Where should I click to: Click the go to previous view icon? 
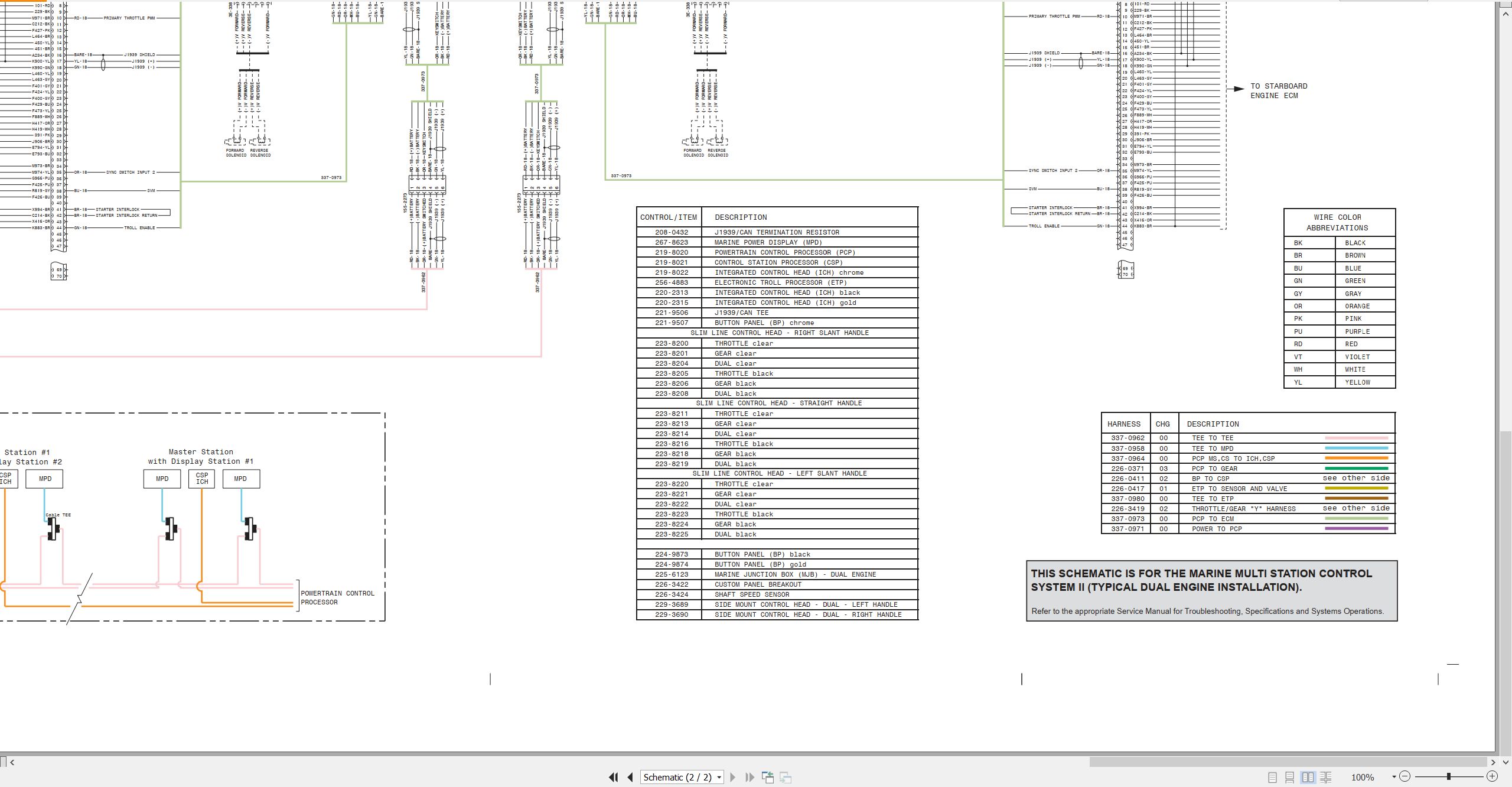click(768, 778)
